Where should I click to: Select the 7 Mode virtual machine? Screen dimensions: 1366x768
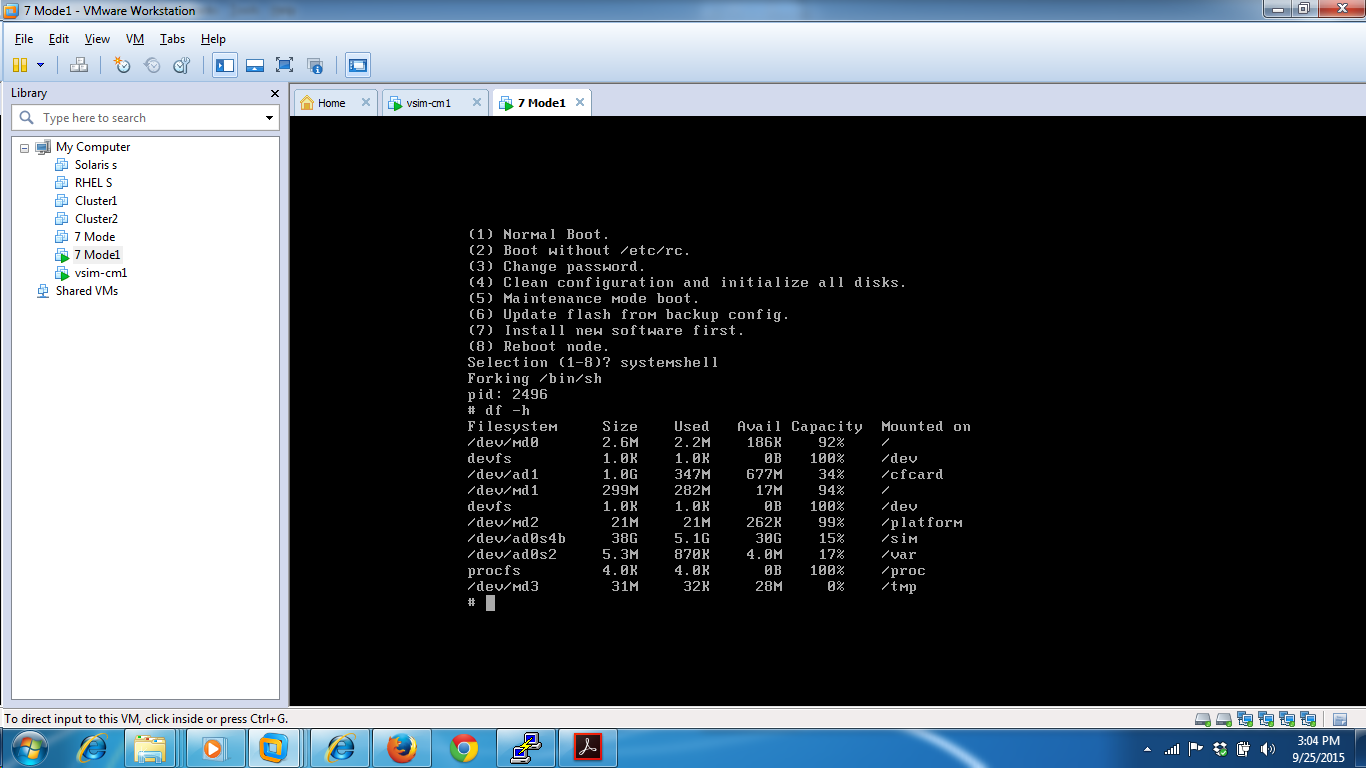(95, 237)
